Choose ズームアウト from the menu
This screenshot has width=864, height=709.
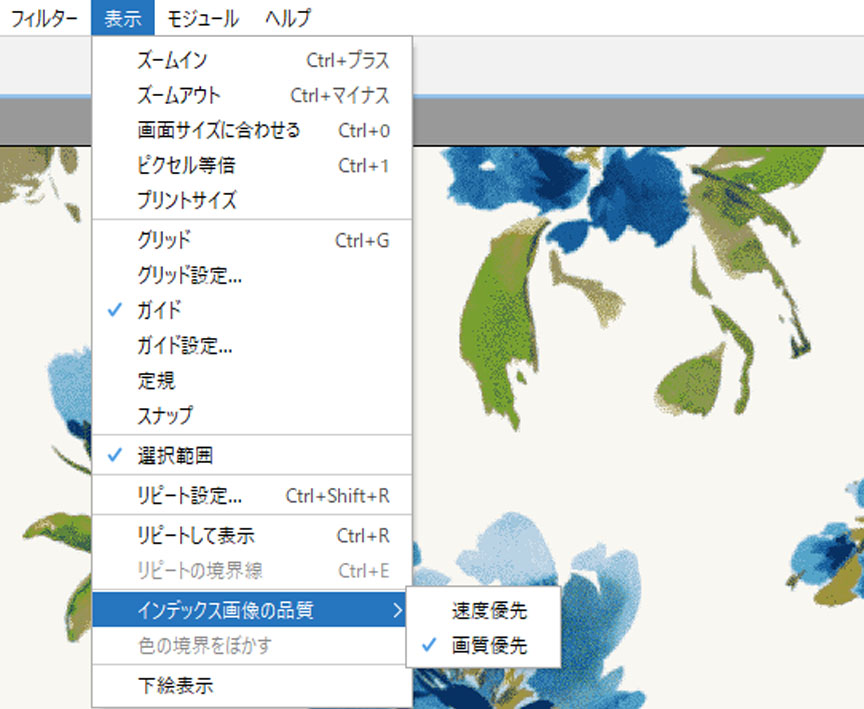pyautogui.click(x=252, y=95)
